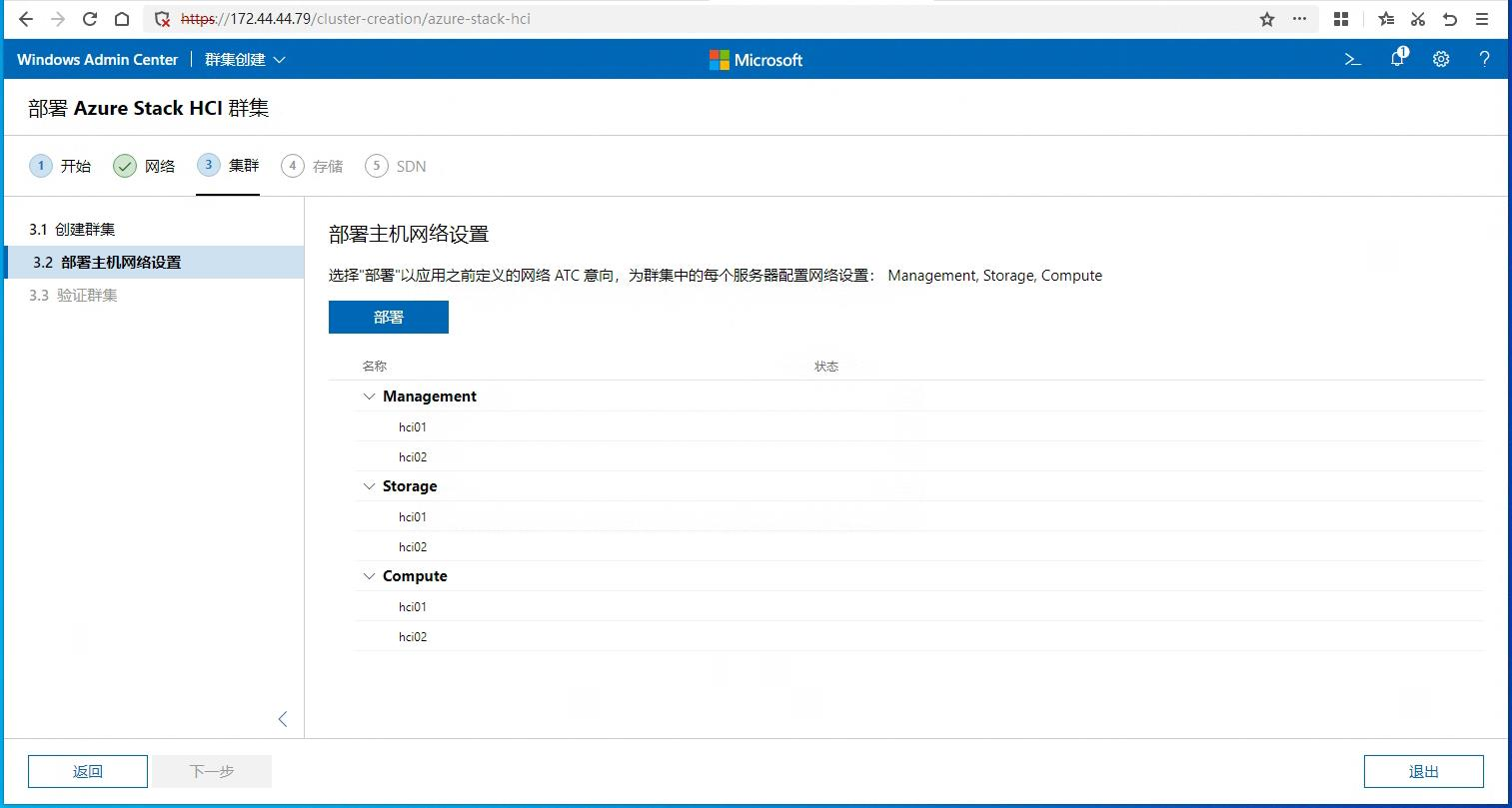Open the notifications bell icon
This screenshot has height=808, width=1512.
click(x=1398, y=59)
